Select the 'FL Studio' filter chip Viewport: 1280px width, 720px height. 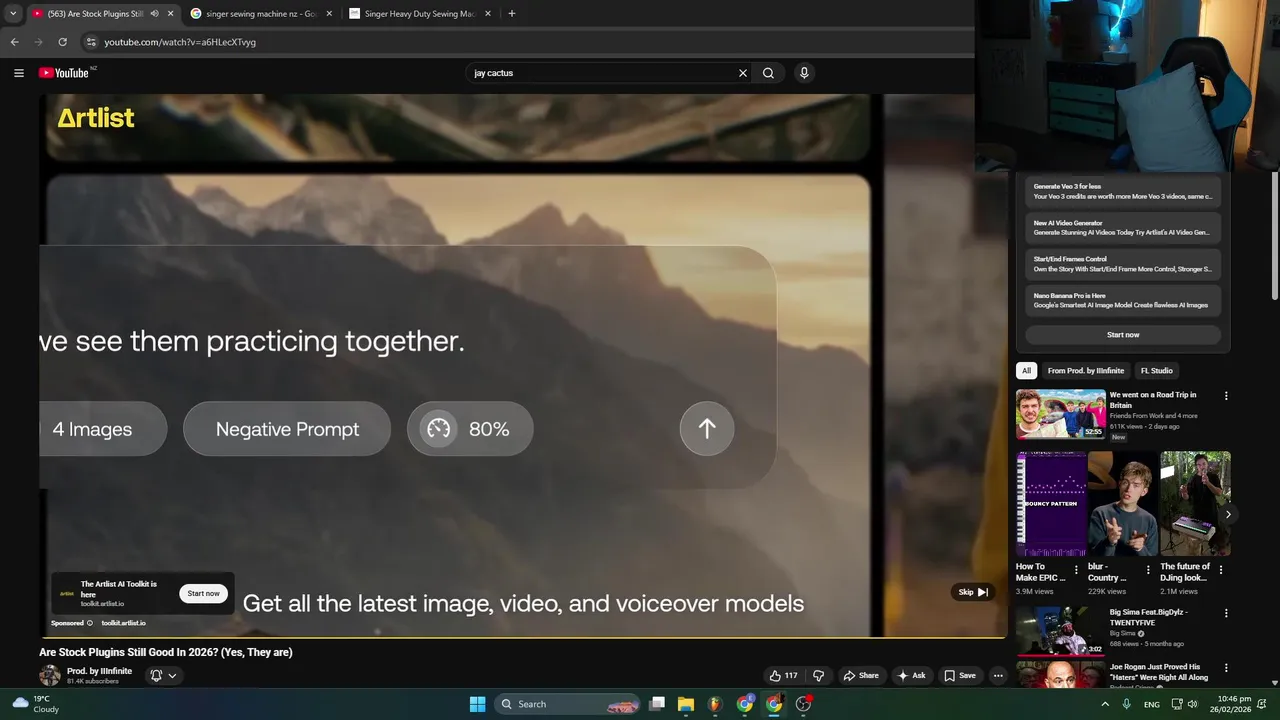[x=1157, y=371]
